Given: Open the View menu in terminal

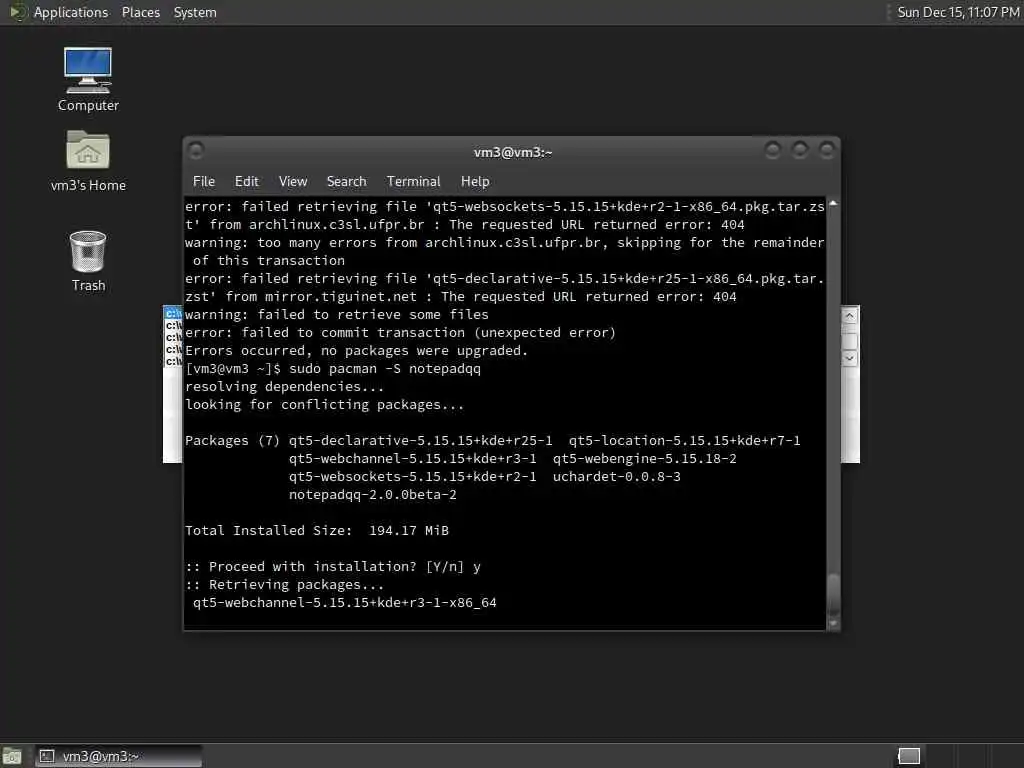Looking at the screenshot, I should [293, 182].
